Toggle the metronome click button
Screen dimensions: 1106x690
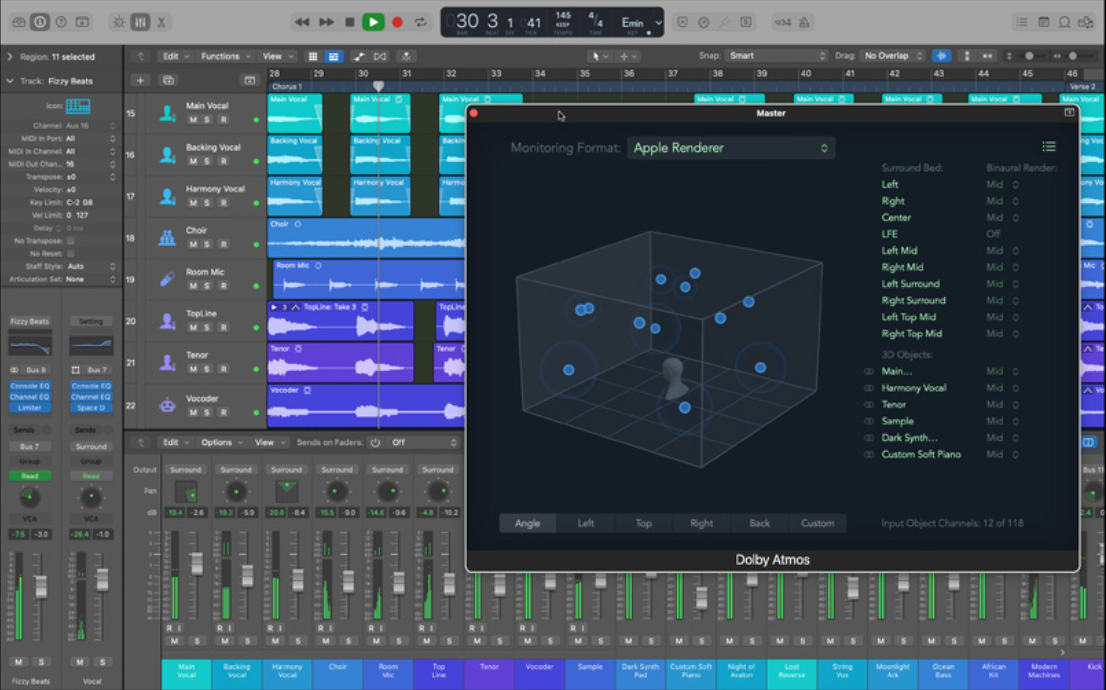(803, 22)
